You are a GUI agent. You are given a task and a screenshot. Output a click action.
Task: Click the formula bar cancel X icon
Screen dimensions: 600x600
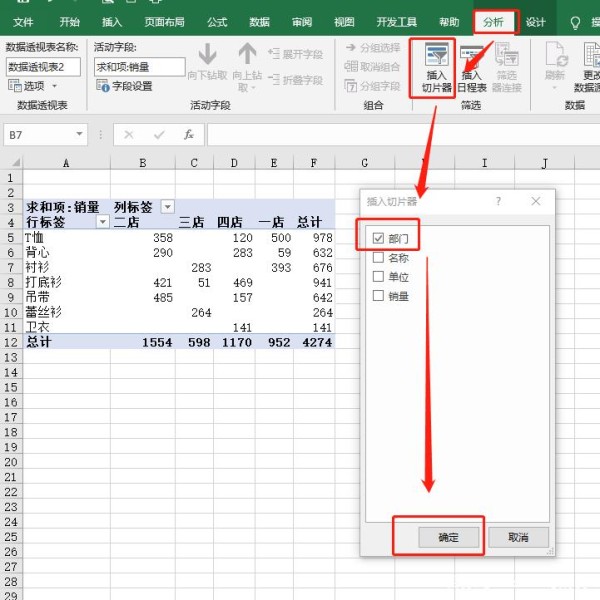pyautogui.click(x=129, y=135)
